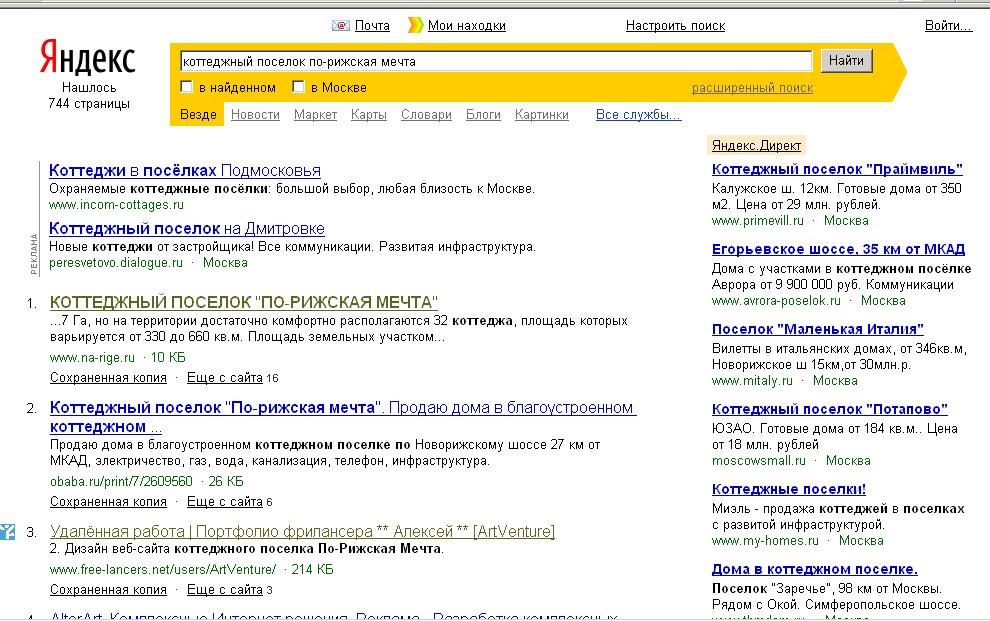This screenshot has width=990, height=621.
Task: Open the Мои находки link
Action: [467, 26]
